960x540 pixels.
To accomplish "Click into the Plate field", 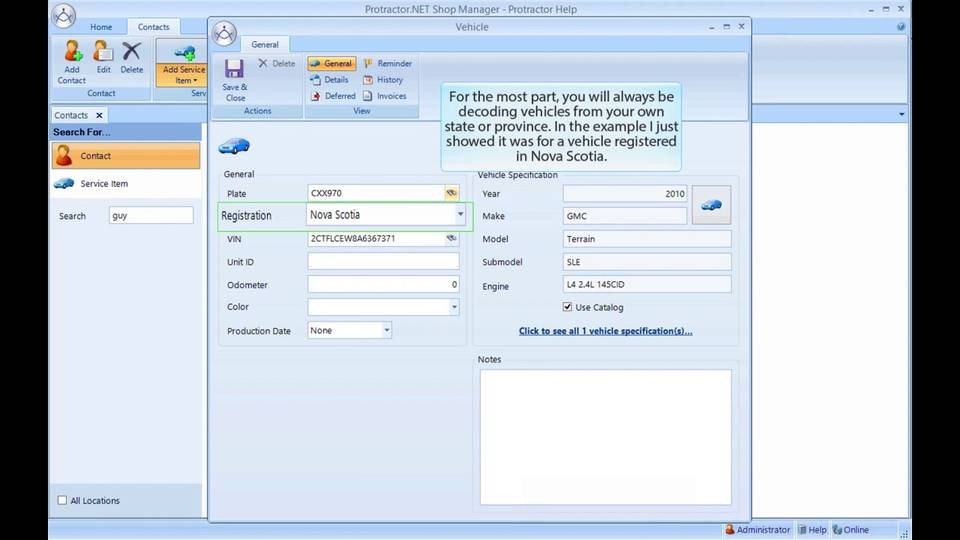I will pyautogui.click(x=376, y=193).
